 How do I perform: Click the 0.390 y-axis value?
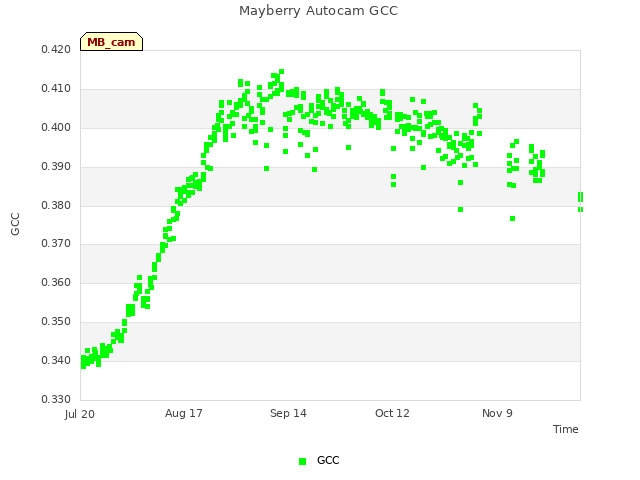(56, 167)
